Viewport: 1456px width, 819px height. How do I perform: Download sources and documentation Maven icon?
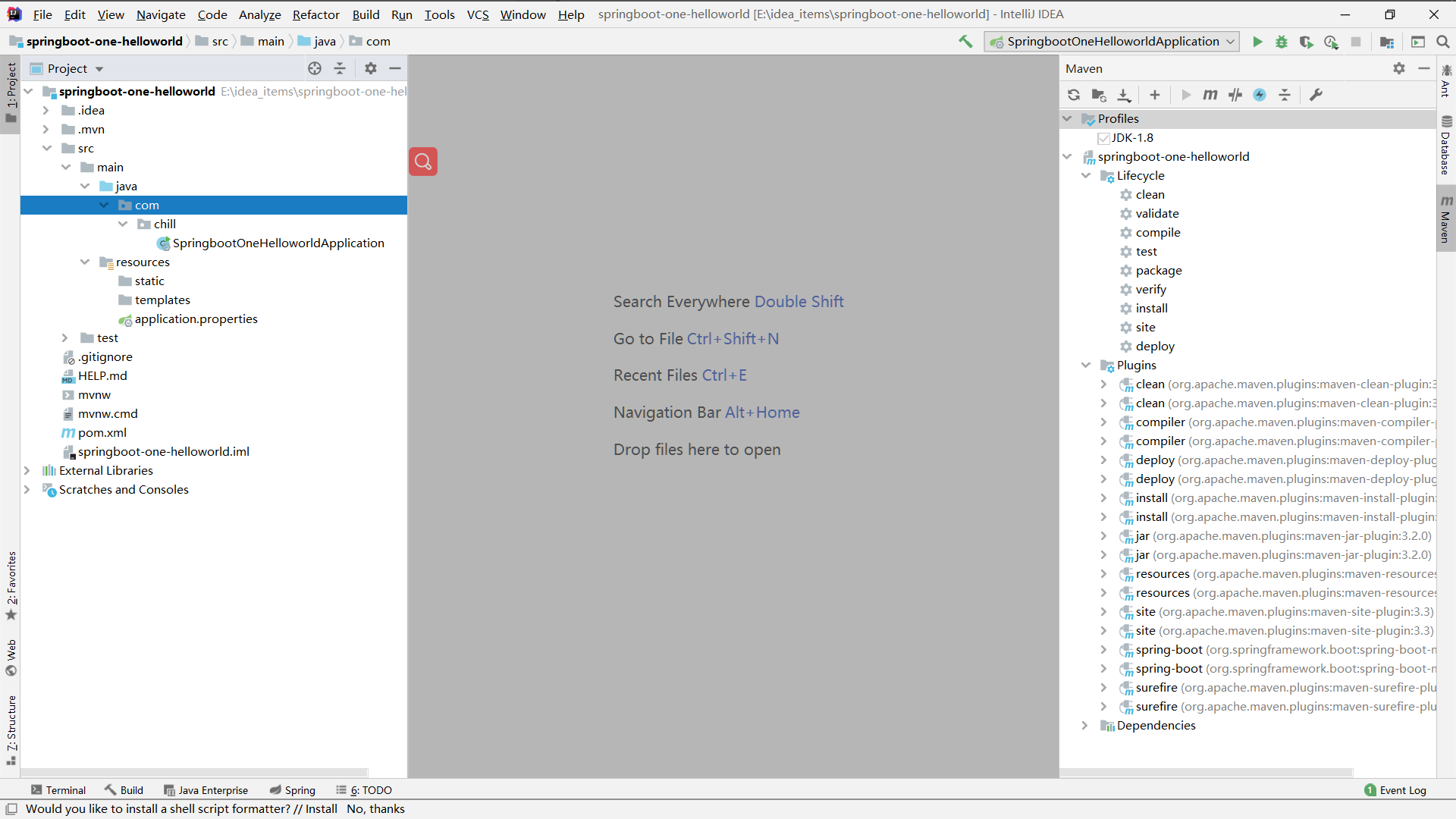1124,95
